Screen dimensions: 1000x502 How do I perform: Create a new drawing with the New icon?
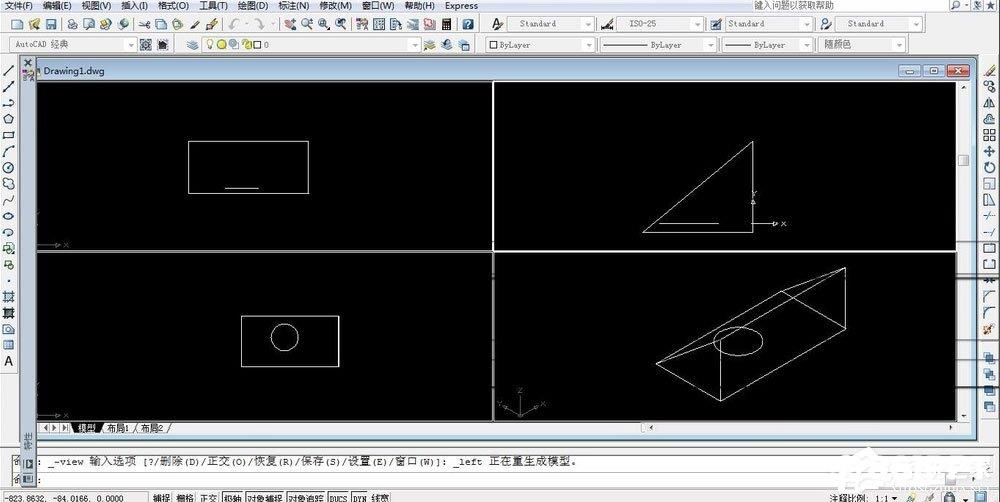tap(17, 24)
